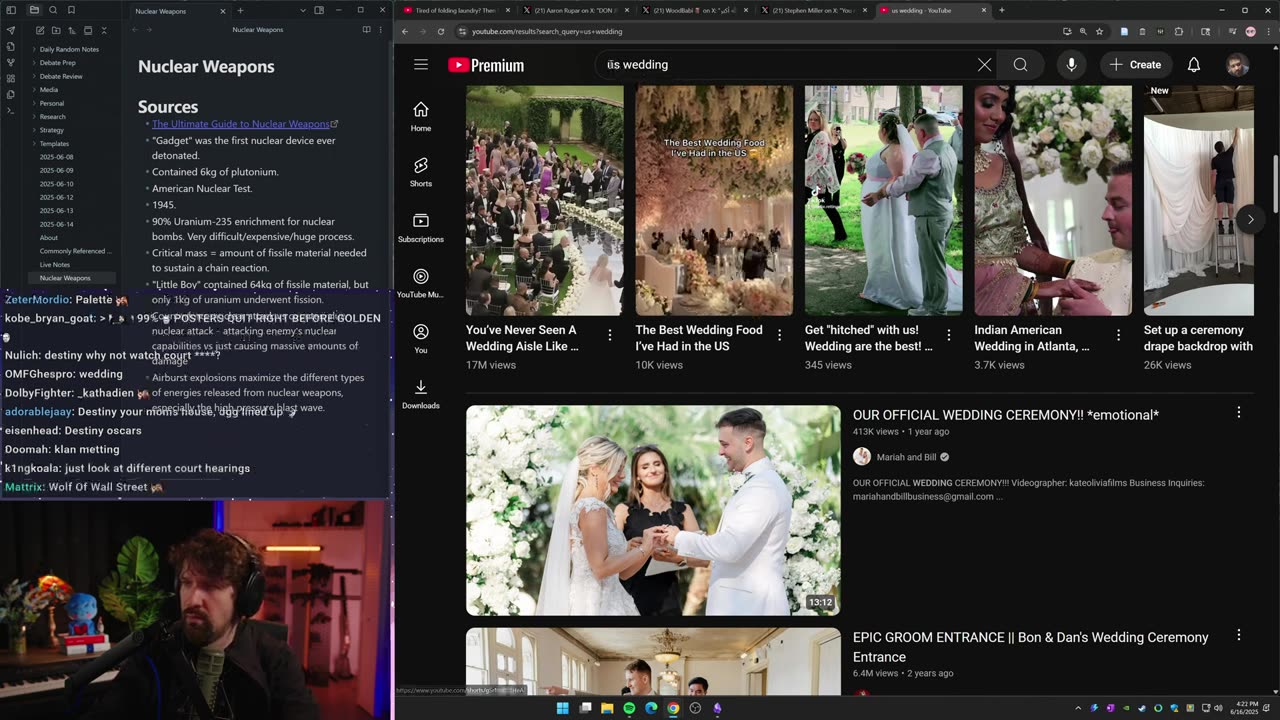
Task: Open a new tab in Obsidian
Action: [240, 10]
